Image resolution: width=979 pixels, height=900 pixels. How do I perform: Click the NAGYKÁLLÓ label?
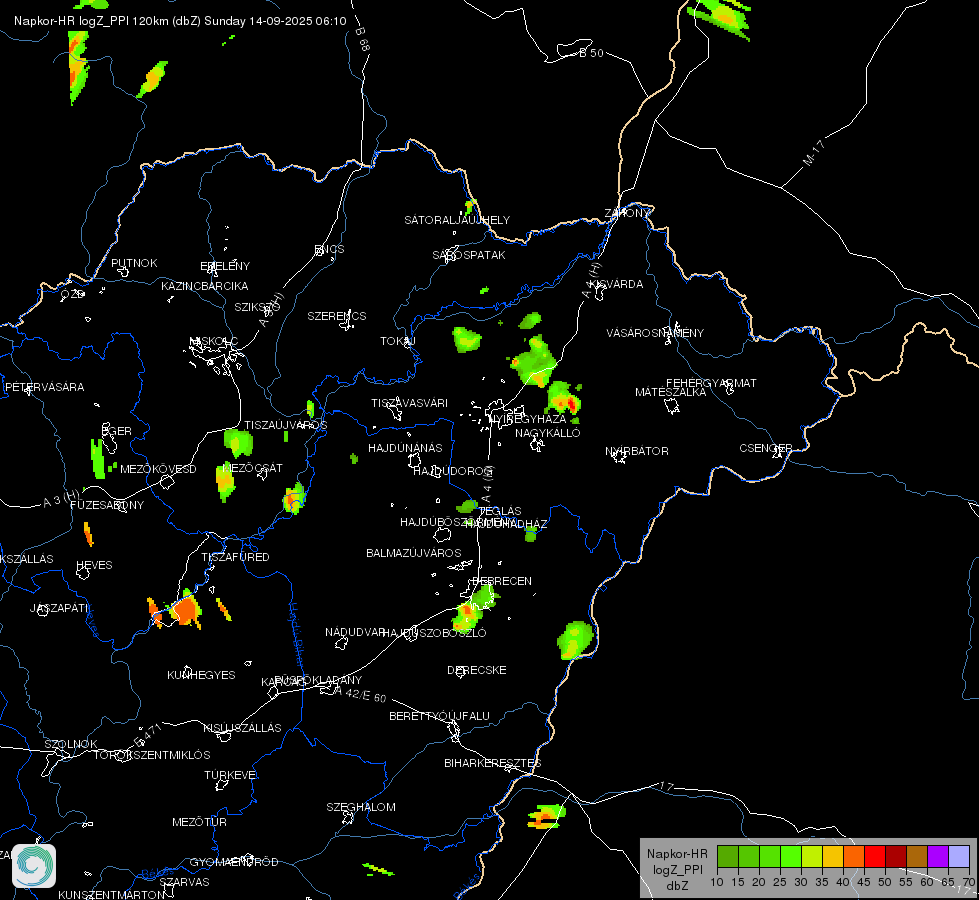pyautogui.click(x=548, y=433)
